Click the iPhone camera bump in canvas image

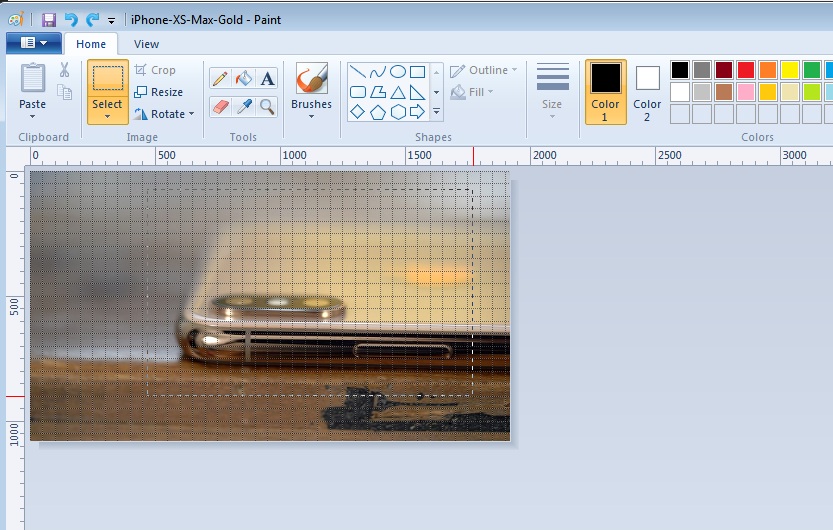[x=277, y=306]
